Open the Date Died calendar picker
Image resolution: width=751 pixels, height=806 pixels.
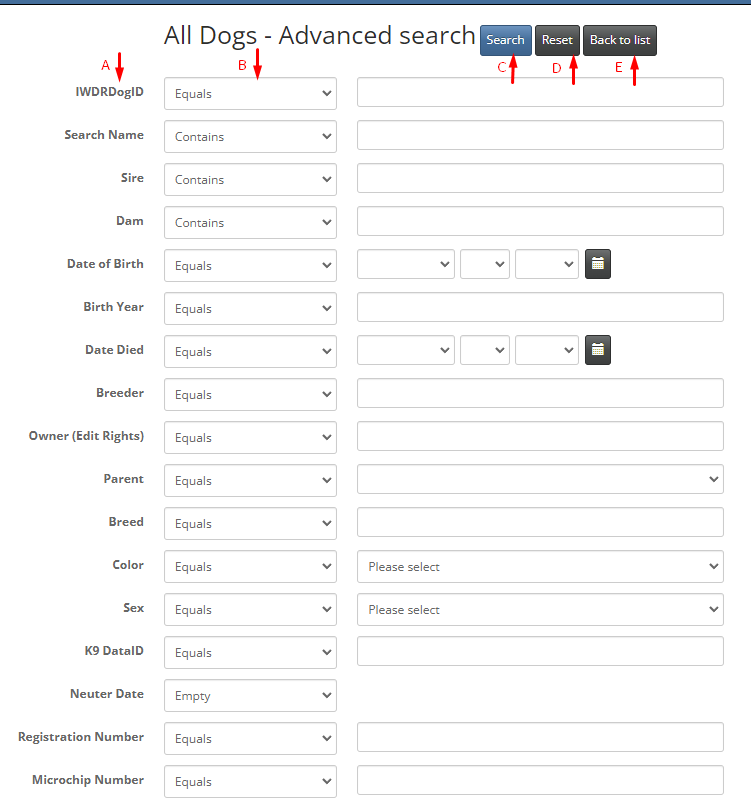[x=597, y=350]
